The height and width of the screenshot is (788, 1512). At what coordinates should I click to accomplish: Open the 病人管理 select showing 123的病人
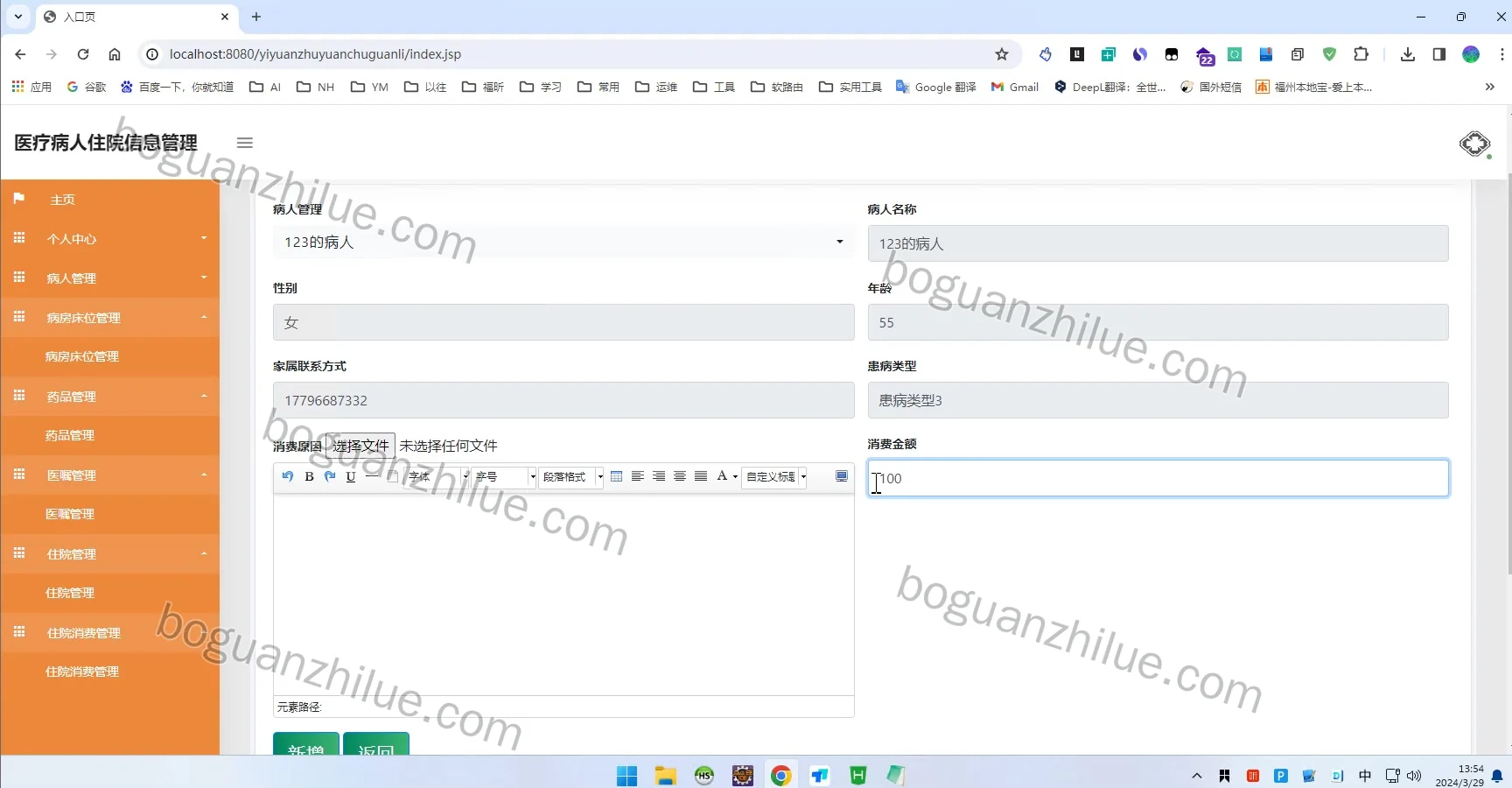(563, 242)
